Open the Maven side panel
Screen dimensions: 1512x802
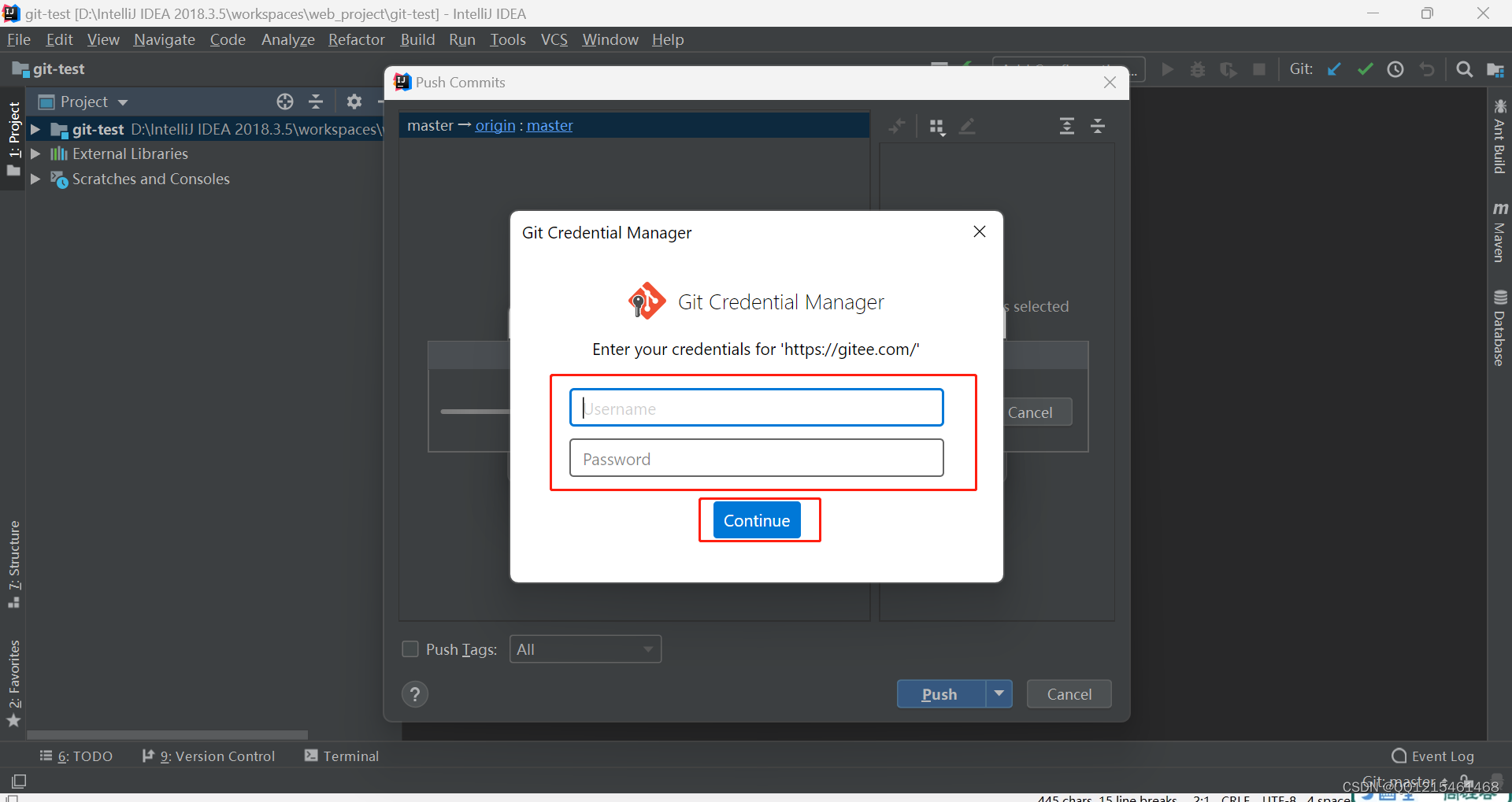pyautogui.click(x=1499, y=232)
